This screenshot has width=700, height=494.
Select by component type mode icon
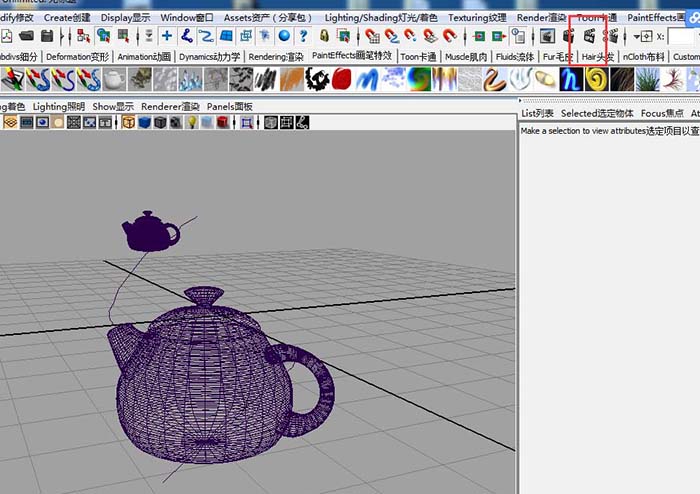[x=123, y=36]
